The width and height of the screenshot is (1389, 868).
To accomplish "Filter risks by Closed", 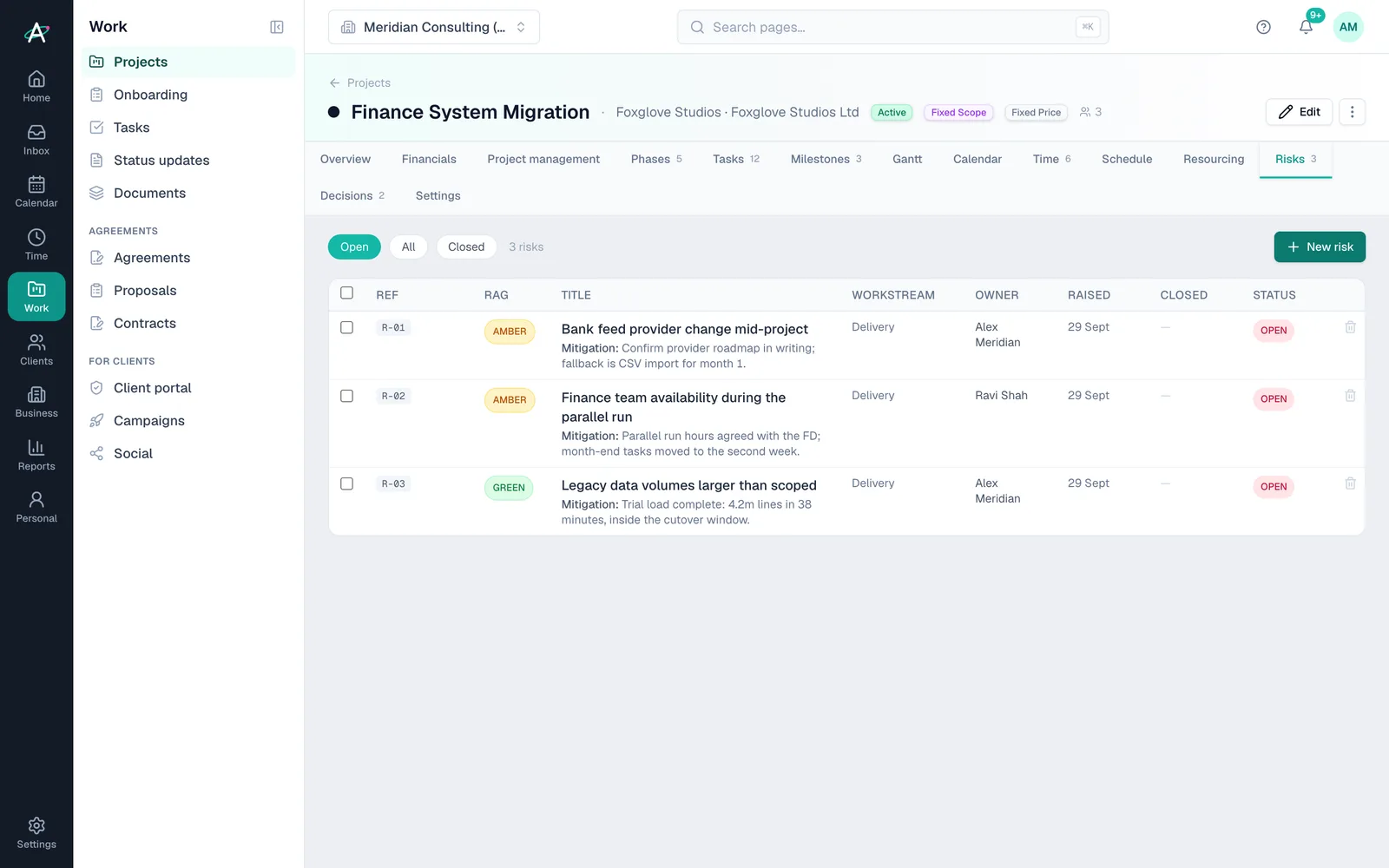I will click(x=466, y=247).
